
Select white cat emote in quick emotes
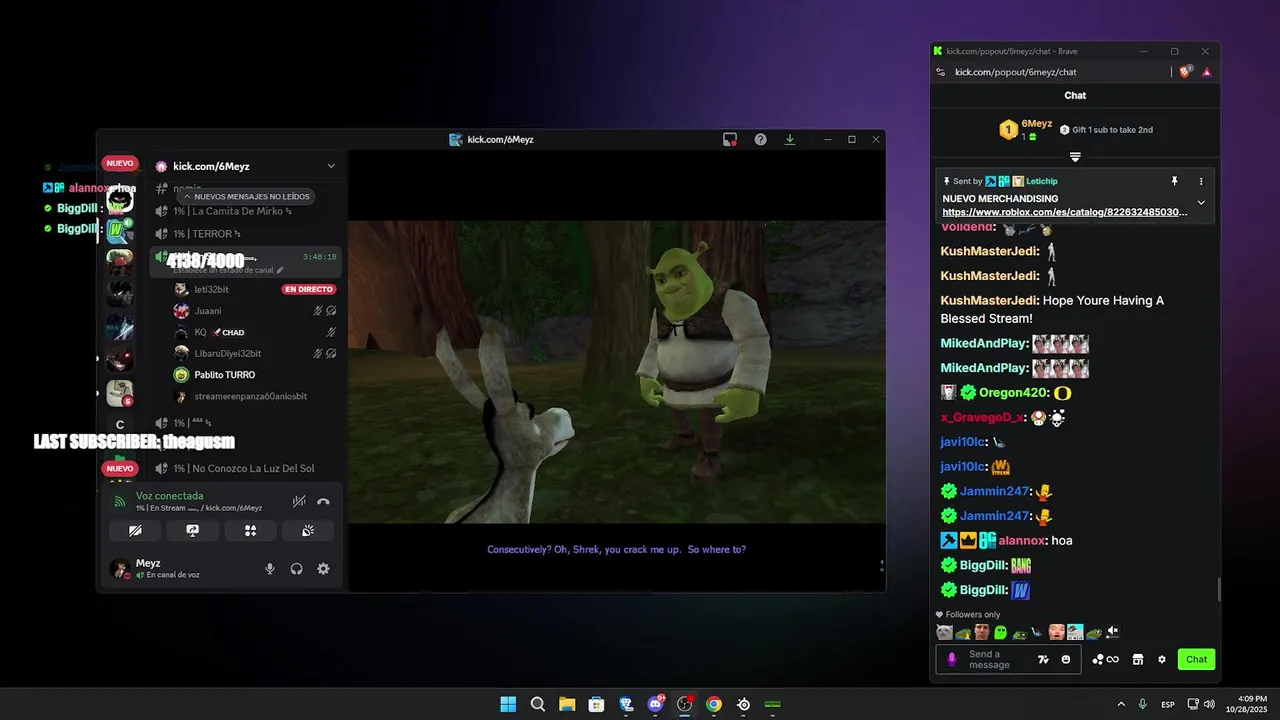[944, 632]
